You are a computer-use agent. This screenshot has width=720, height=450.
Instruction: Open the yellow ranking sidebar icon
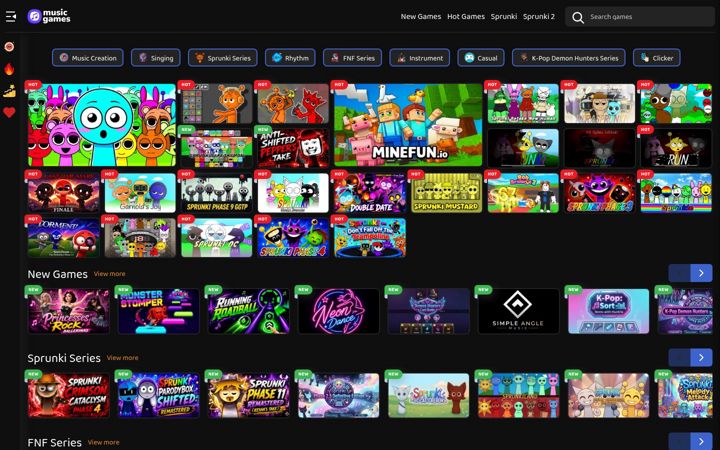[x=9, y=91]
